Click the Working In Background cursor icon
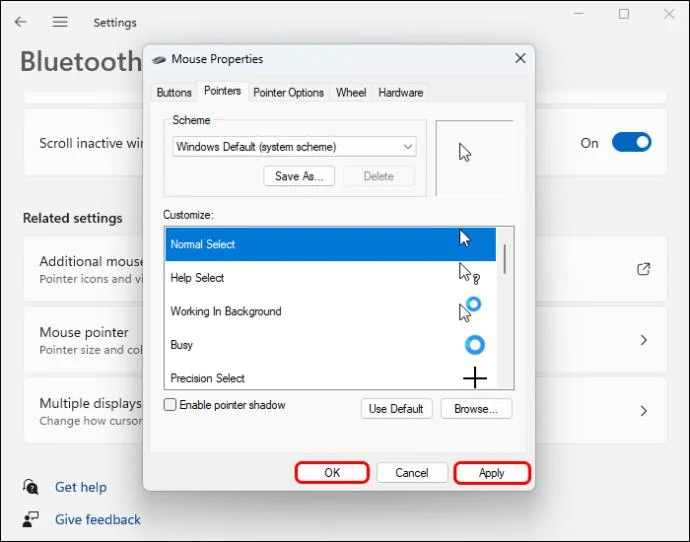Screen dimensions: 690x542 pos(470,309)
